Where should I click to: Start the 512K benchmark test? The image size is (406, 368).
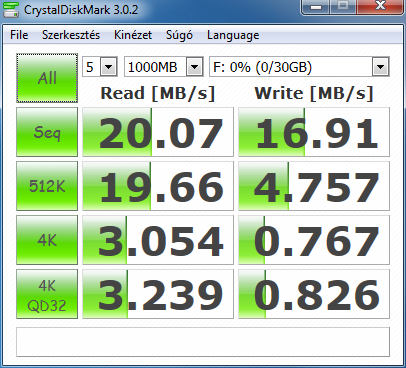point(47,186)
